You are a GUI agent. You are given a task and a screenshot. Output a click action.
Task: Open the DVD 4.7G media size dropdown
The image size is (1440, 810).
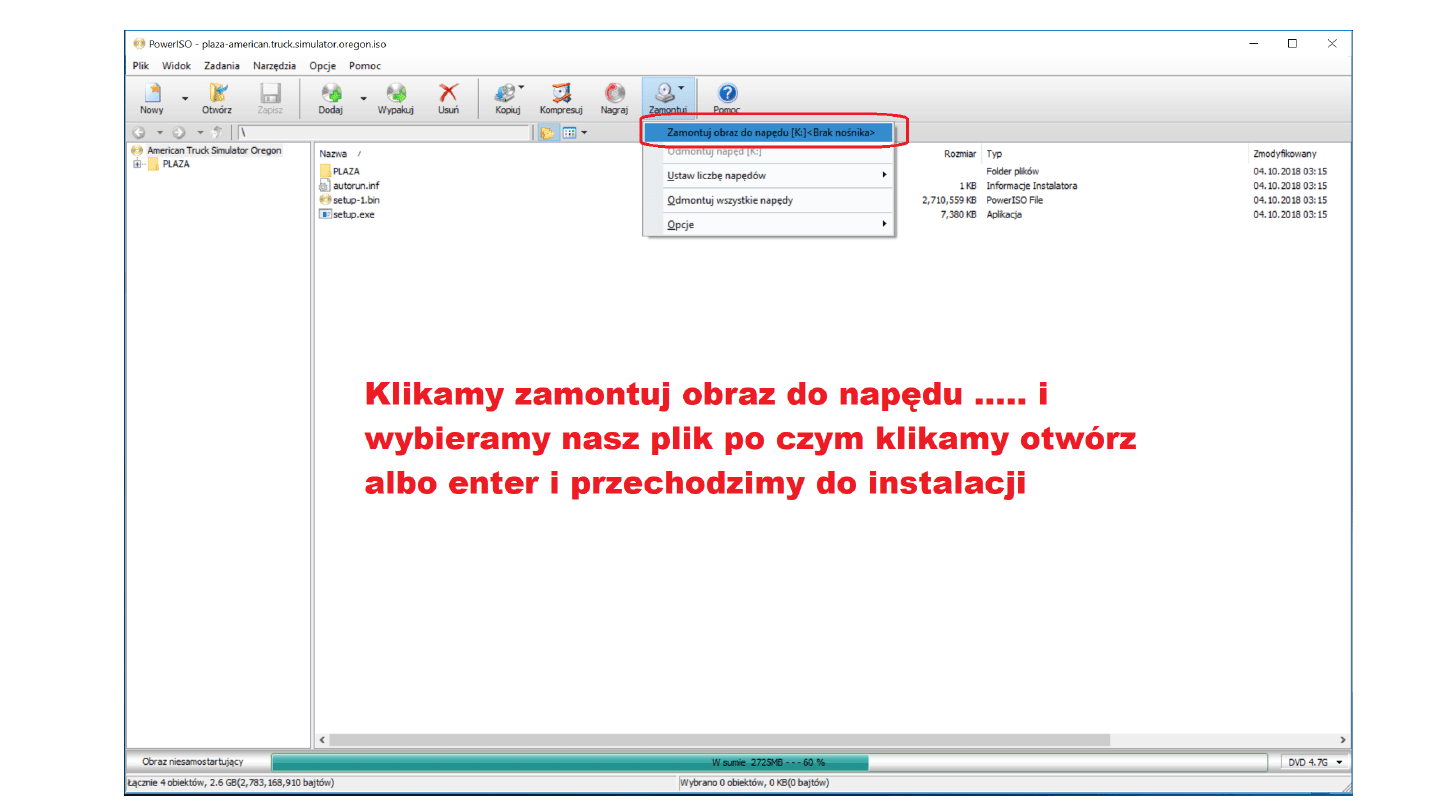(1314, 762)
